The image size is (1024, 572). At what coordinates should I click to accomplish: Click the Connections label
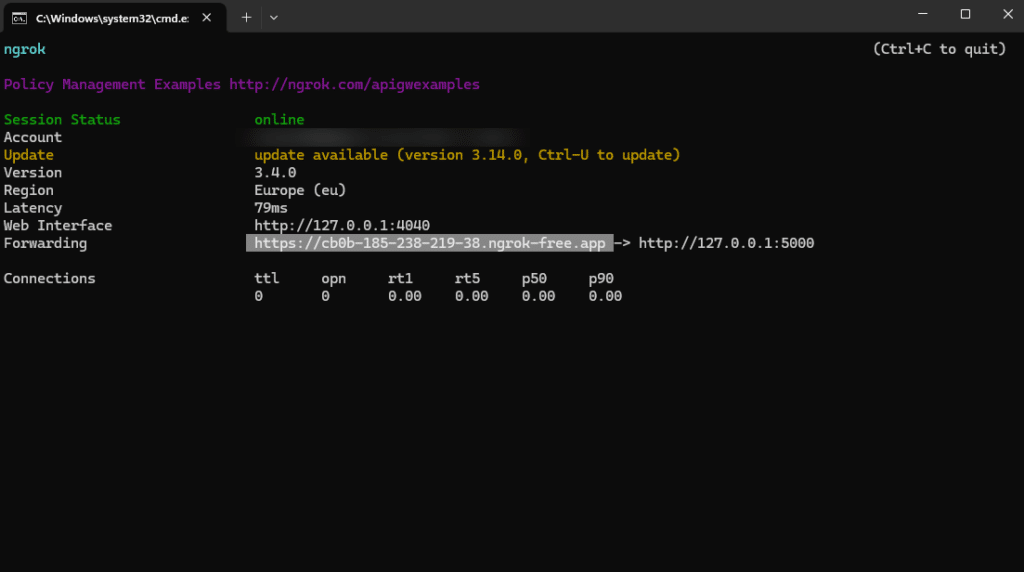[x=50, y=278]
